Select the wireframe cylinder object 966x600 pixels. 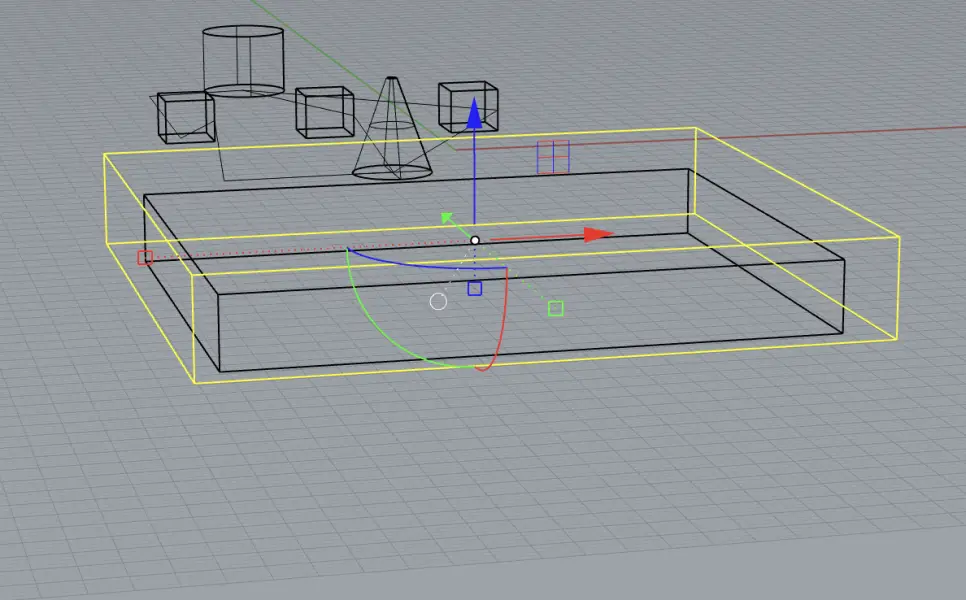241,60
